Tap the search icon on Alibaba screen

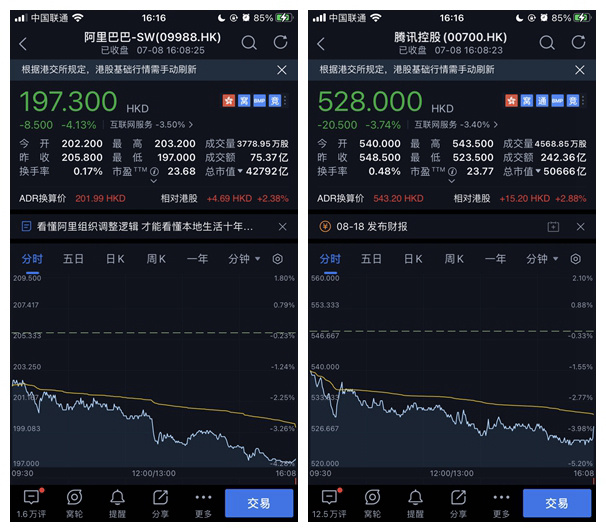[x=249, y=43]
